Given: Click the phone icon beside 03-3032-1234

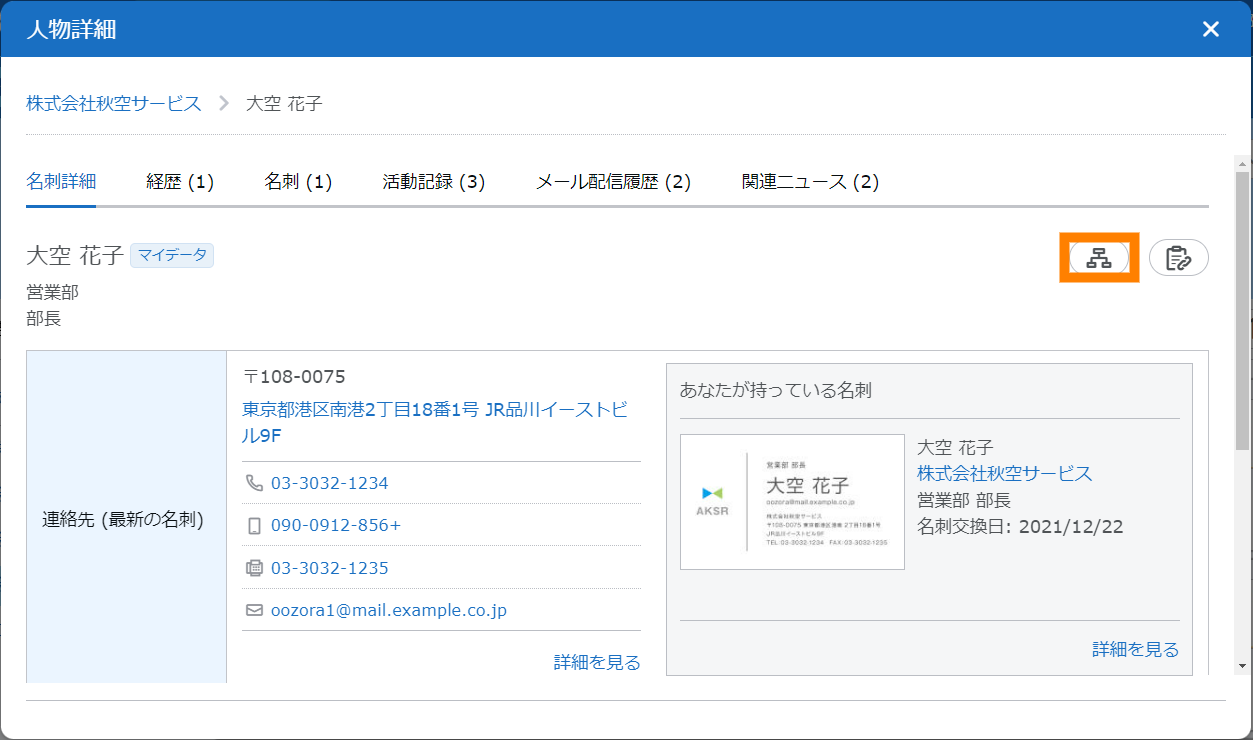Looking at the screenshot, I should pos(254,483).
